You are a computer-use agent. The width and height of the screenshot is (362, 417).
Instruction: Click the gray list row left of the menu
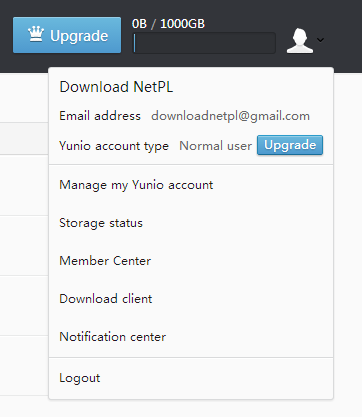click(24, 138)
